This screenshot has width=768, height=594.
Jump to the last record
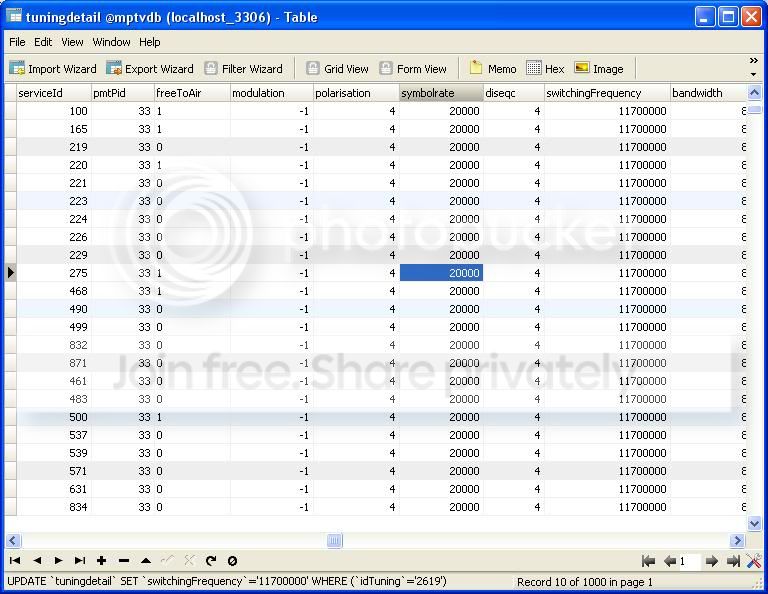[80, 561]
